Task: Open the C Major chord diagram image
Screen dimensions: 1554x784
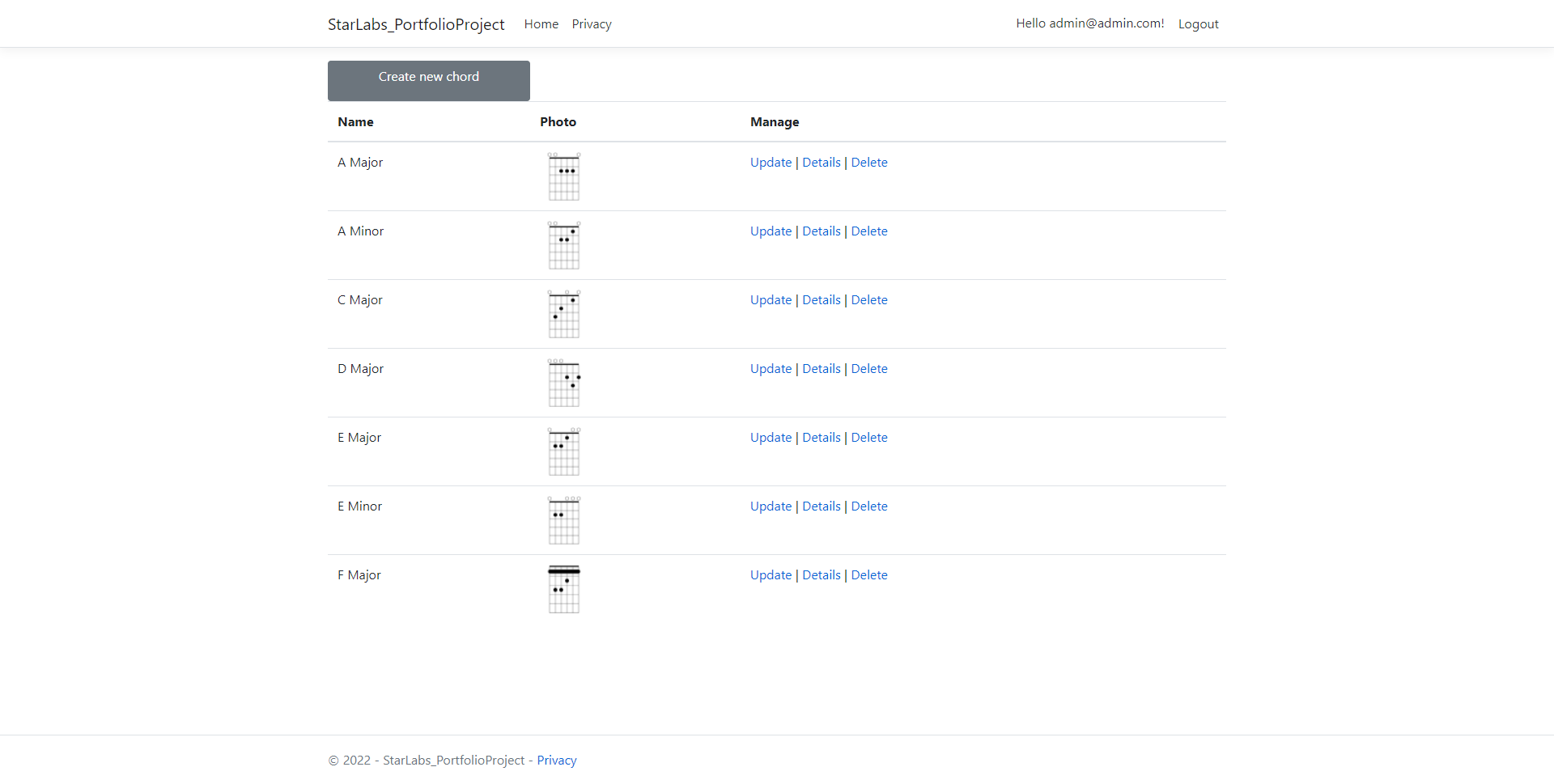Action: pyautogui.click(x=563, y=314)
